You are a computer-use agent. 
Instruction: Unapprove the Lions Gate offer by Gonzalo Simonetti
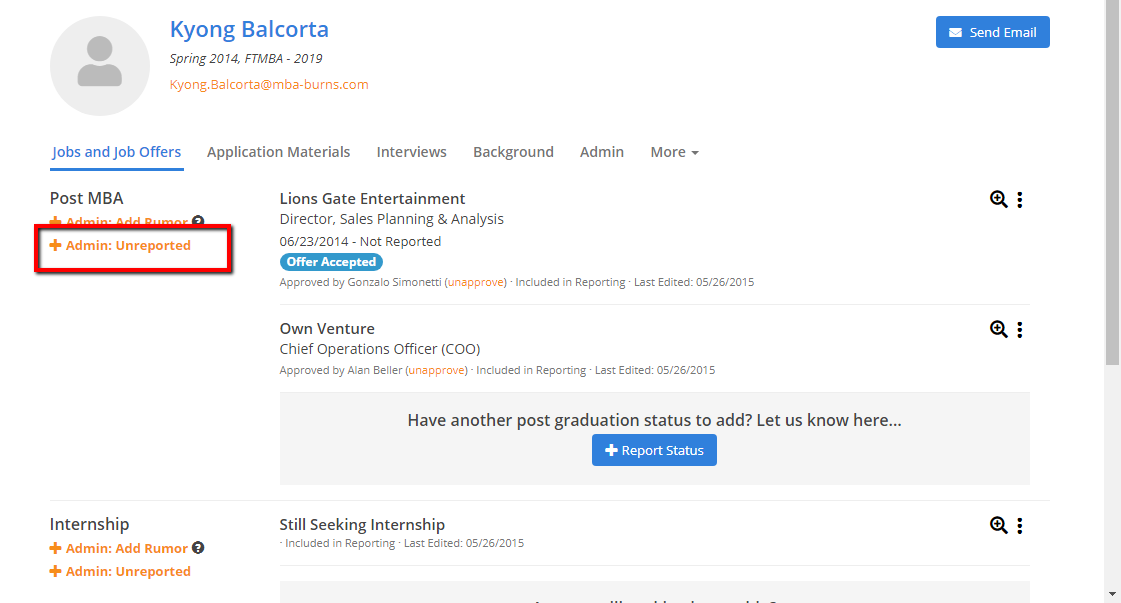coord(475,282)
